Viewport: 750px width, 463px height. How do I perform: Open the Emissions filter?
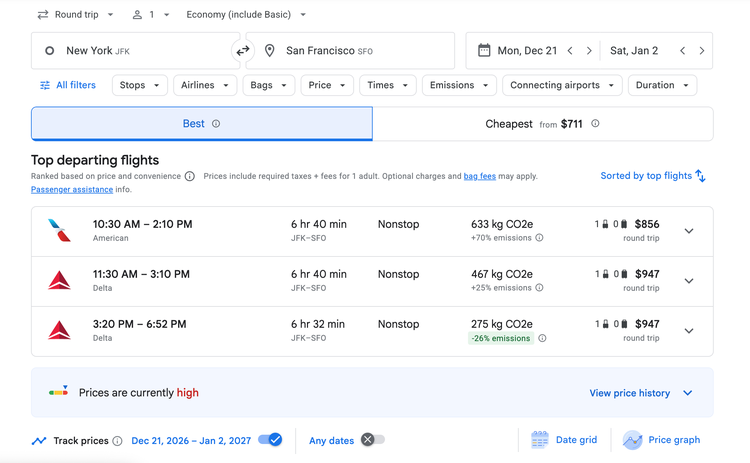(x=459, y=85)
